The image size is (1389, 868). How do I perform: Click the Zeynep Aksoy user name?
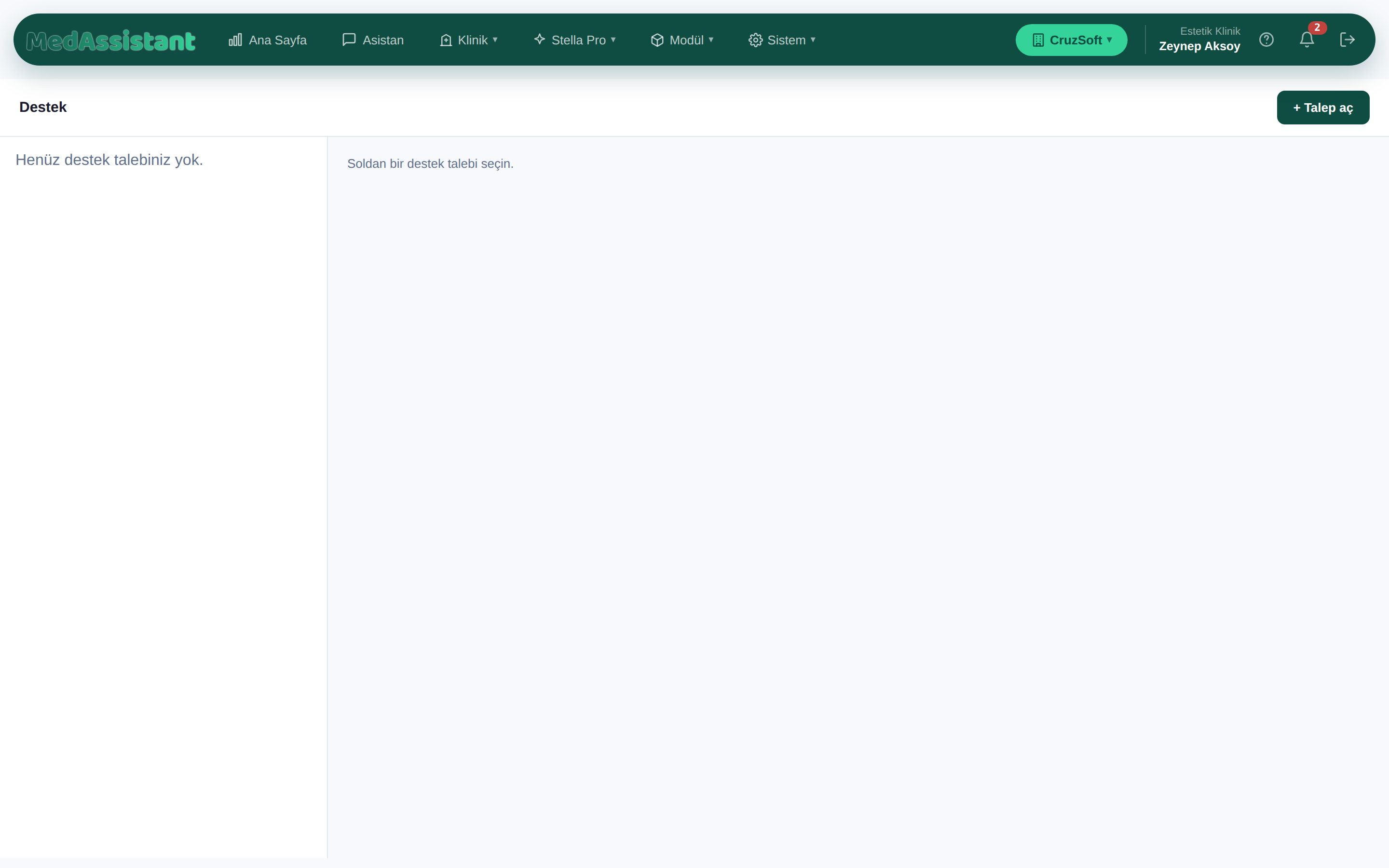click(x=1199, y=46)
